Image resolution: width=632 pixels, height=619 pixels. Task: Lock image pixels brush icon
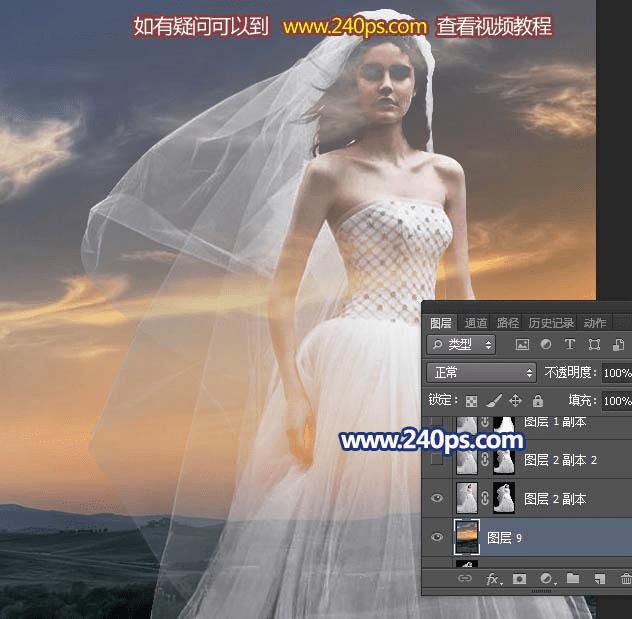pyautogui.click(x=494, y=401)
